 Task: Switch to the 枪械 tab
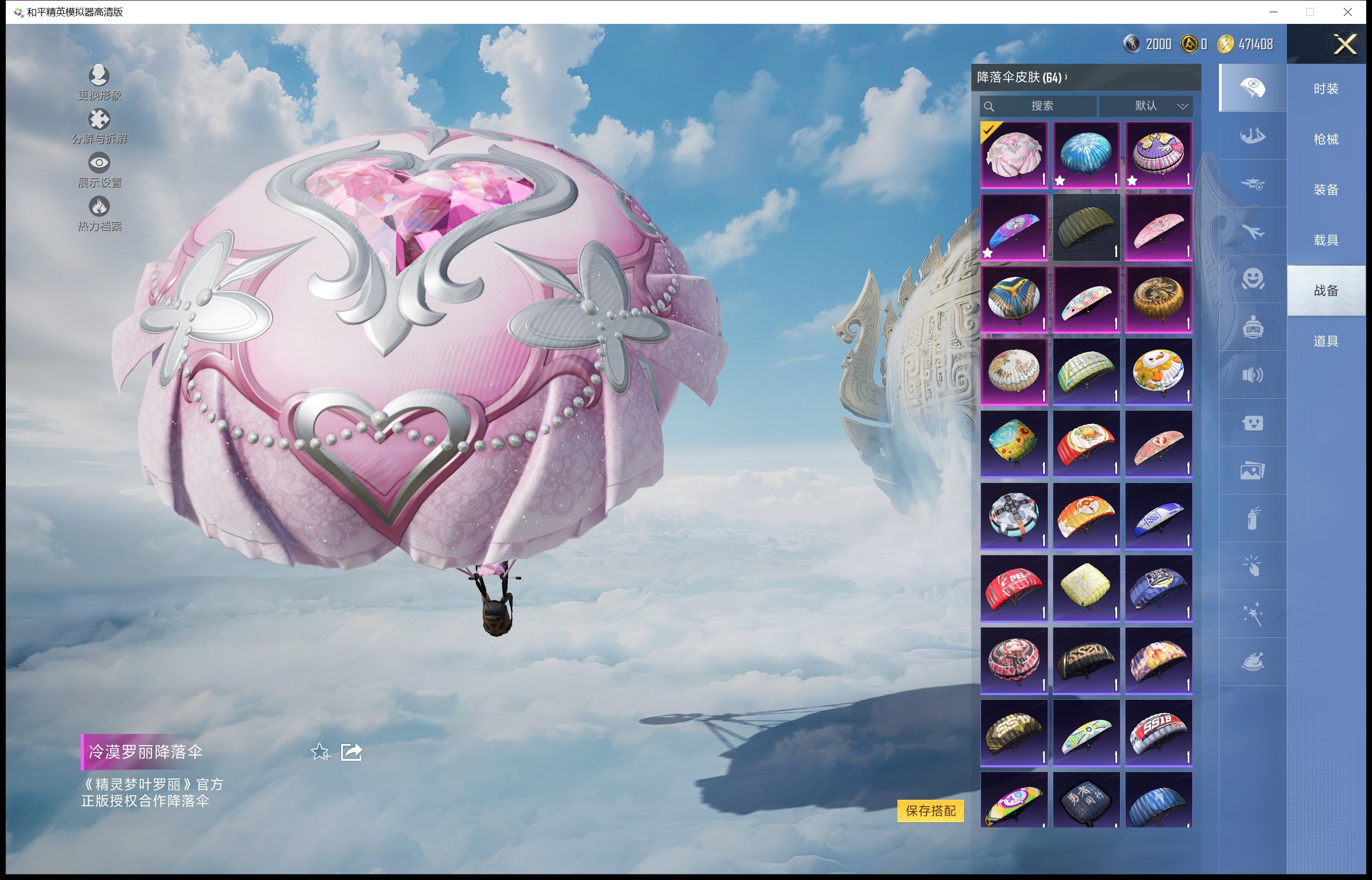(x=1326, y=139)
